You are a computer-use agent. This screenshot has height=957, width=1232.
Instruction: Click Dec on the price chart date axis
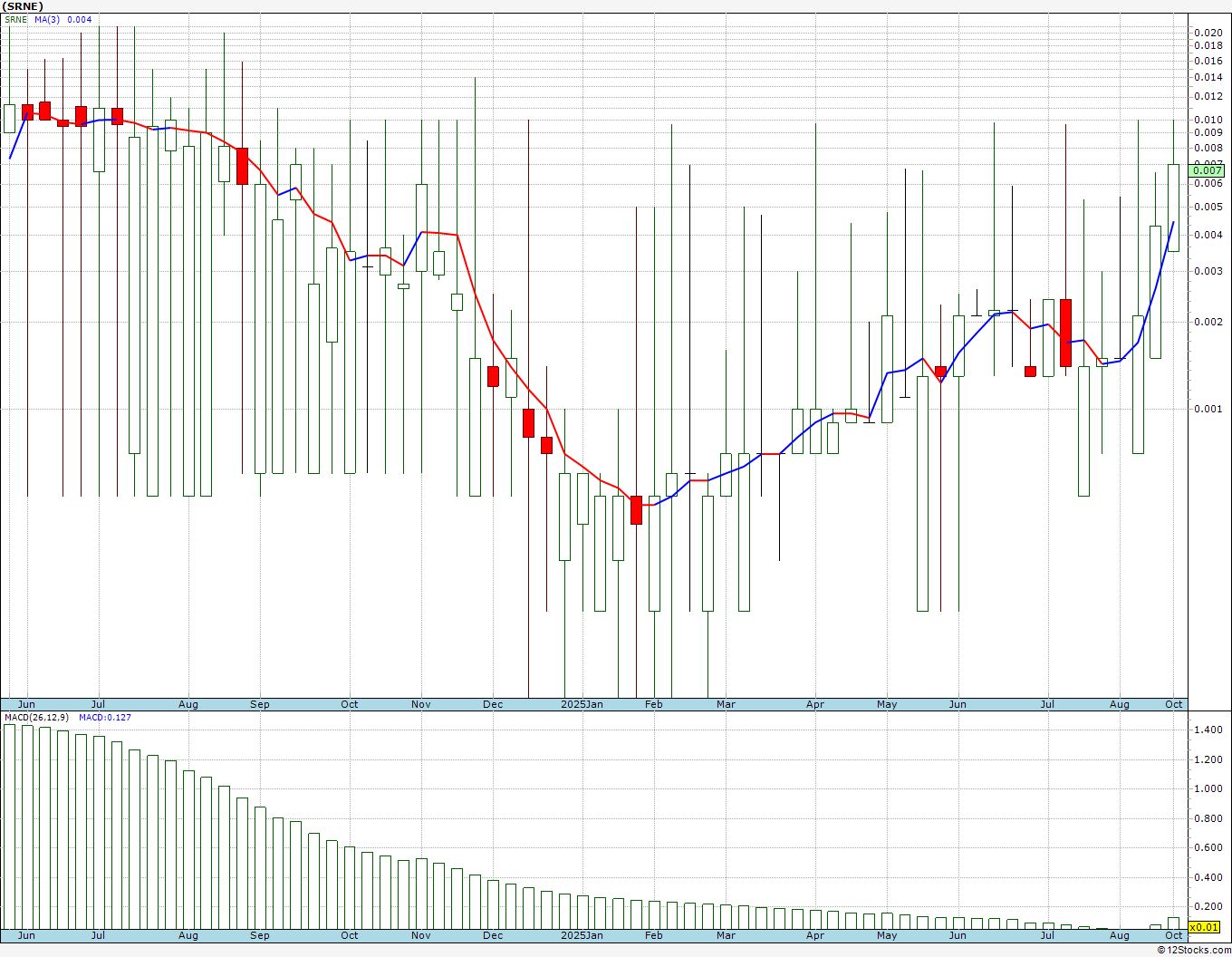[493, 704]
